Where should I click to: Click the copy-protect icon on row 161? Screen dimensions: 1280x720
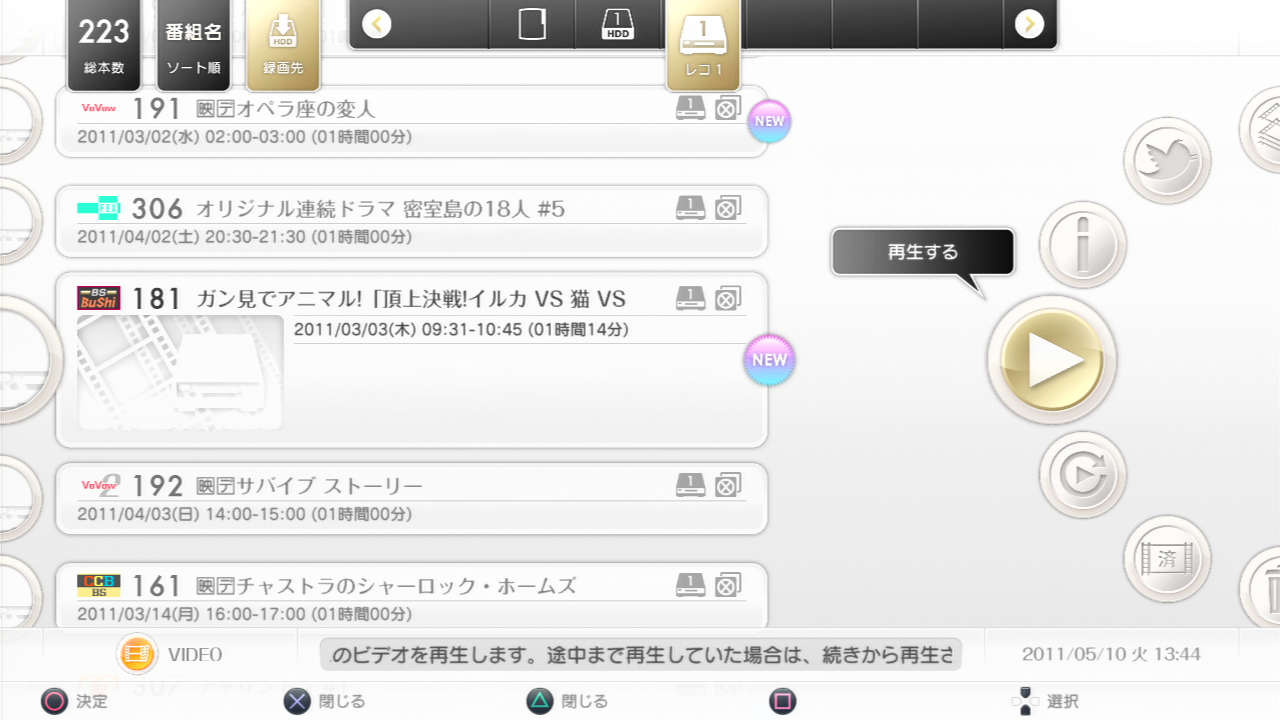click(728, 584)
